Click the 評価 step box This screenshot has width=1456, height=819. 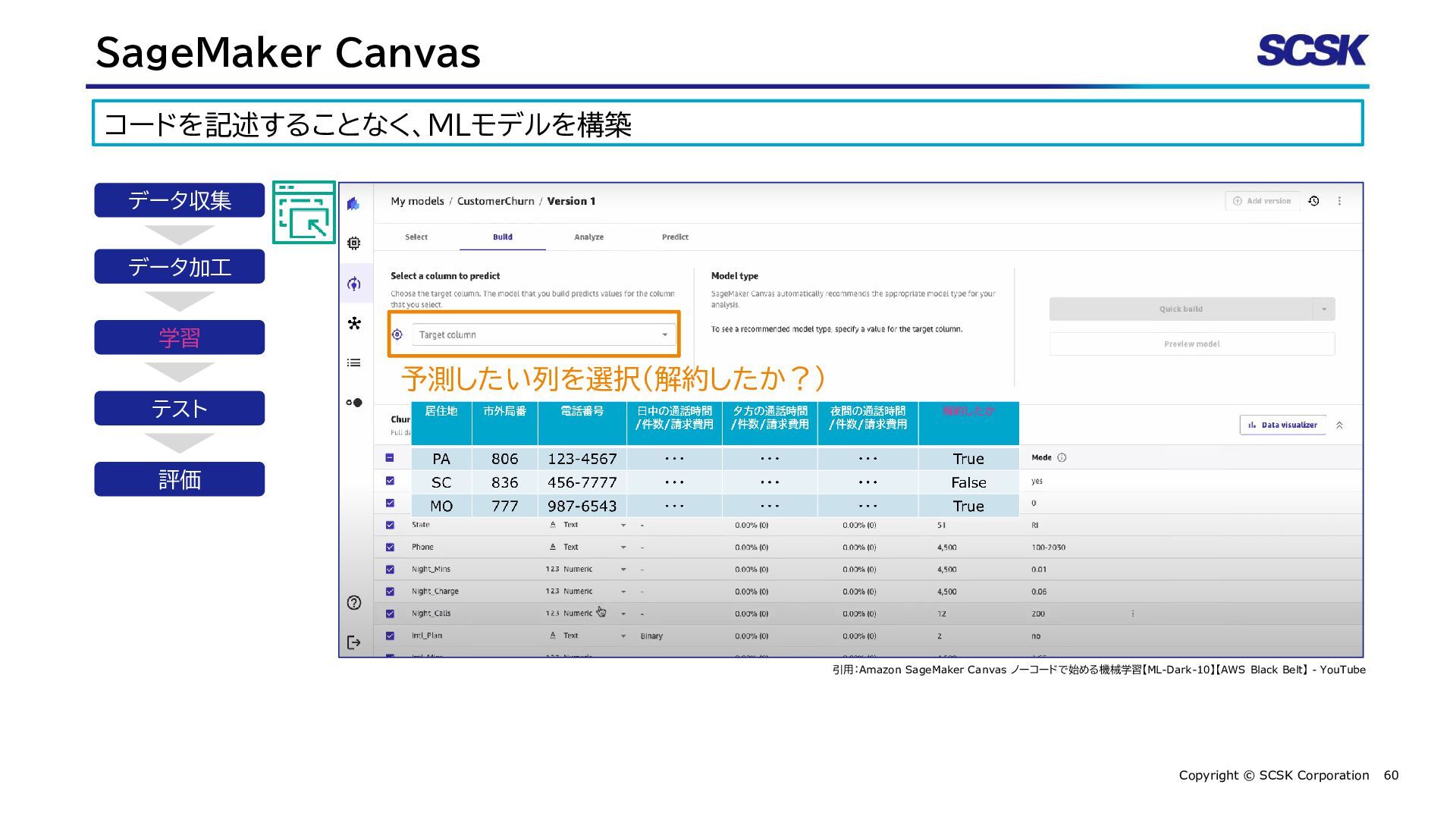[x=180, y=479]
